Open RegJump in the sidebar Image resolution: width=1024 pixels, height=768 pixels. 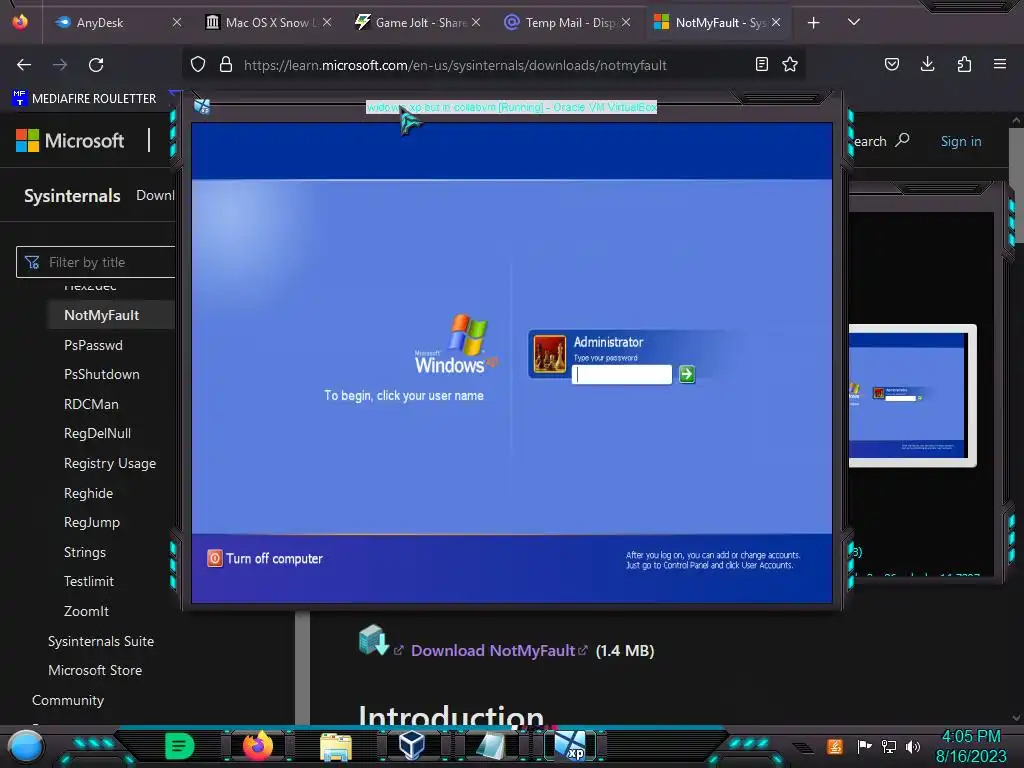point(92,522)
